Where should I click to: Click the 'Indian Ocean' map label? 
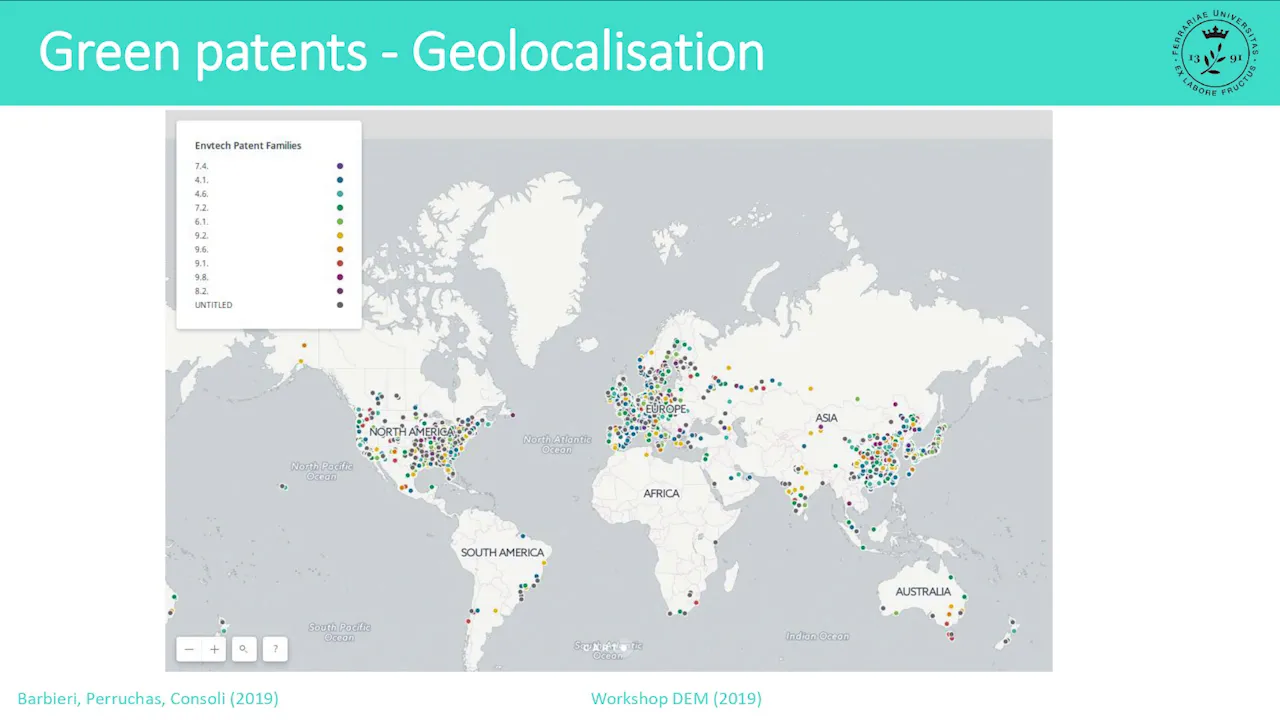pyautogui.click(x=817, y=636)
